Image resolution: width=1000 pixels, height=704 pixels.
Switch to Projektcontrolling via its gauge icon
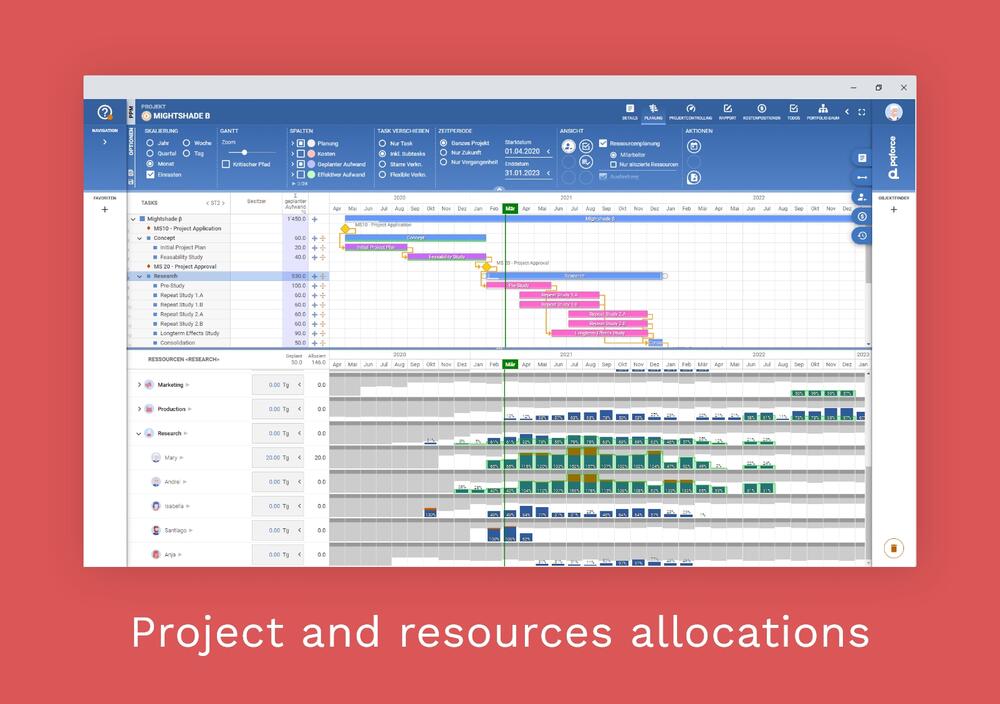pyautogui.click(x=691, y=108)
